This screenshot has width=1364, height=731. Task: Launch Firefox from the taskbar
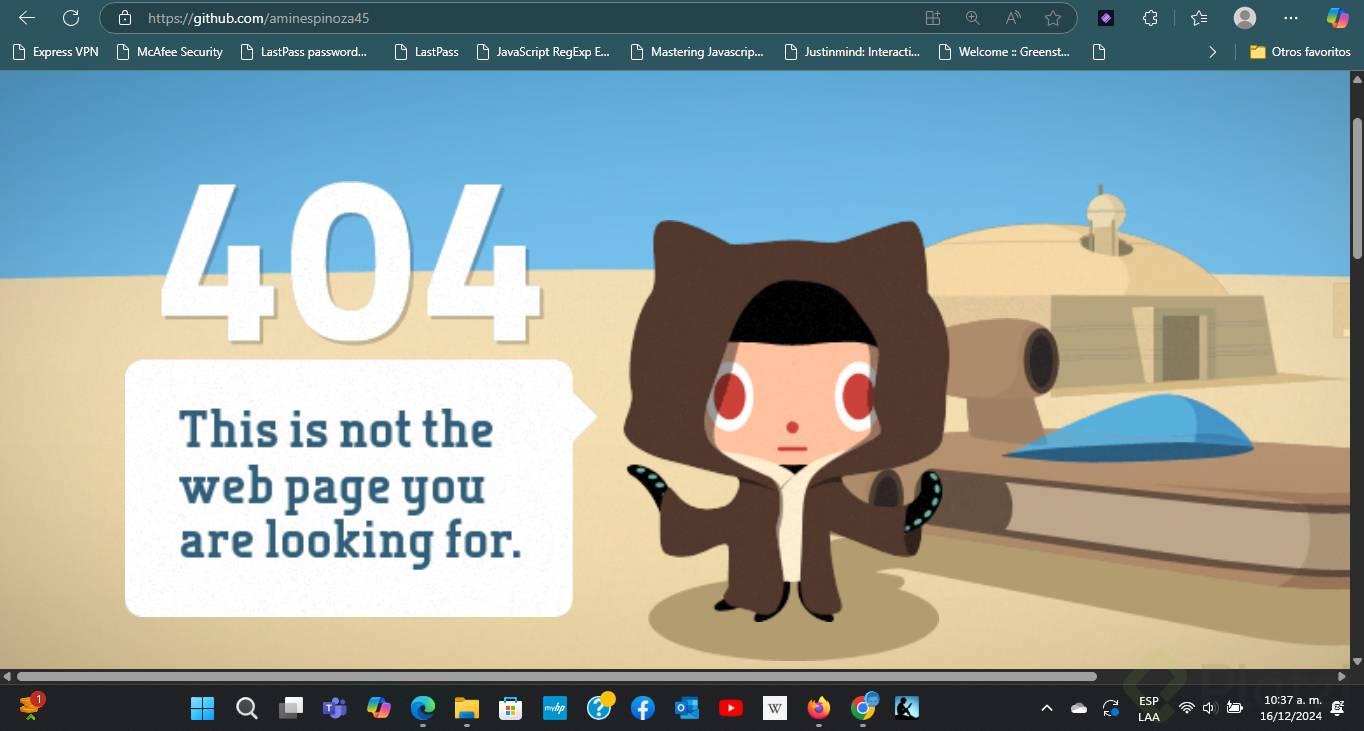point(819,708)
